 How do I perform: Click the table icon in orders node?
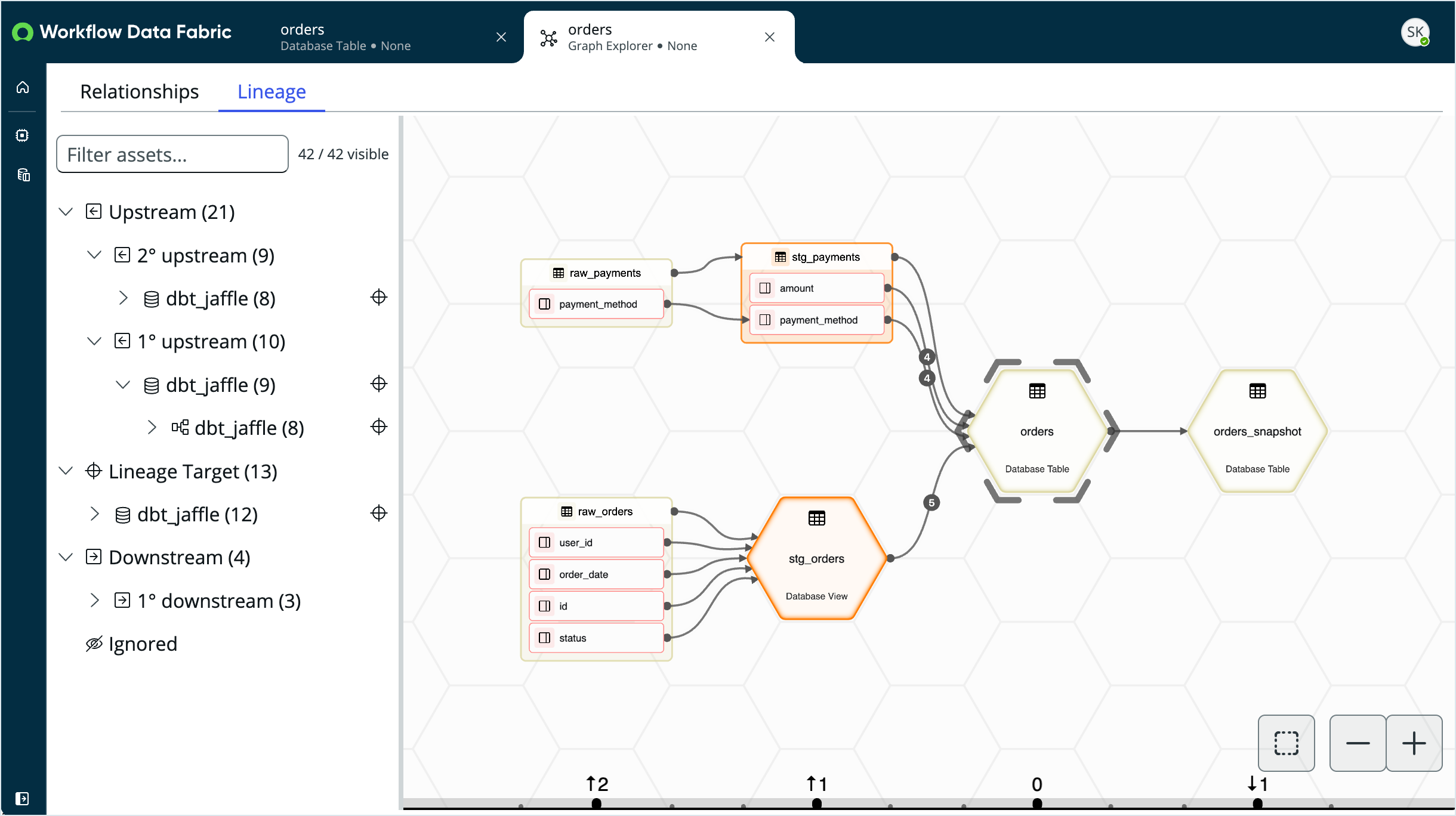1037,391
